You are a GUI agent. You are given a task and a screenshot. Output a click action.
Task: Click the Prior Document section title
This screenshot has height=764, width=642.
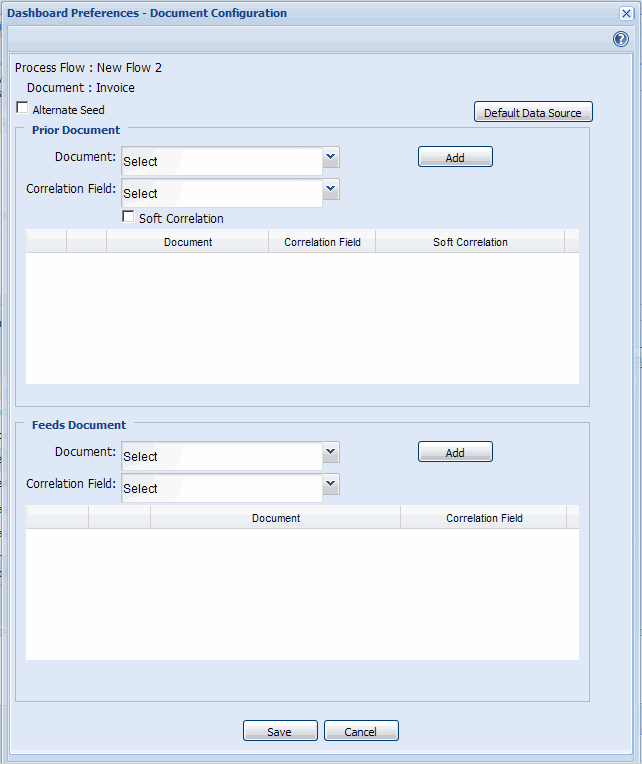pyautogui.click(x=76, y=130)
